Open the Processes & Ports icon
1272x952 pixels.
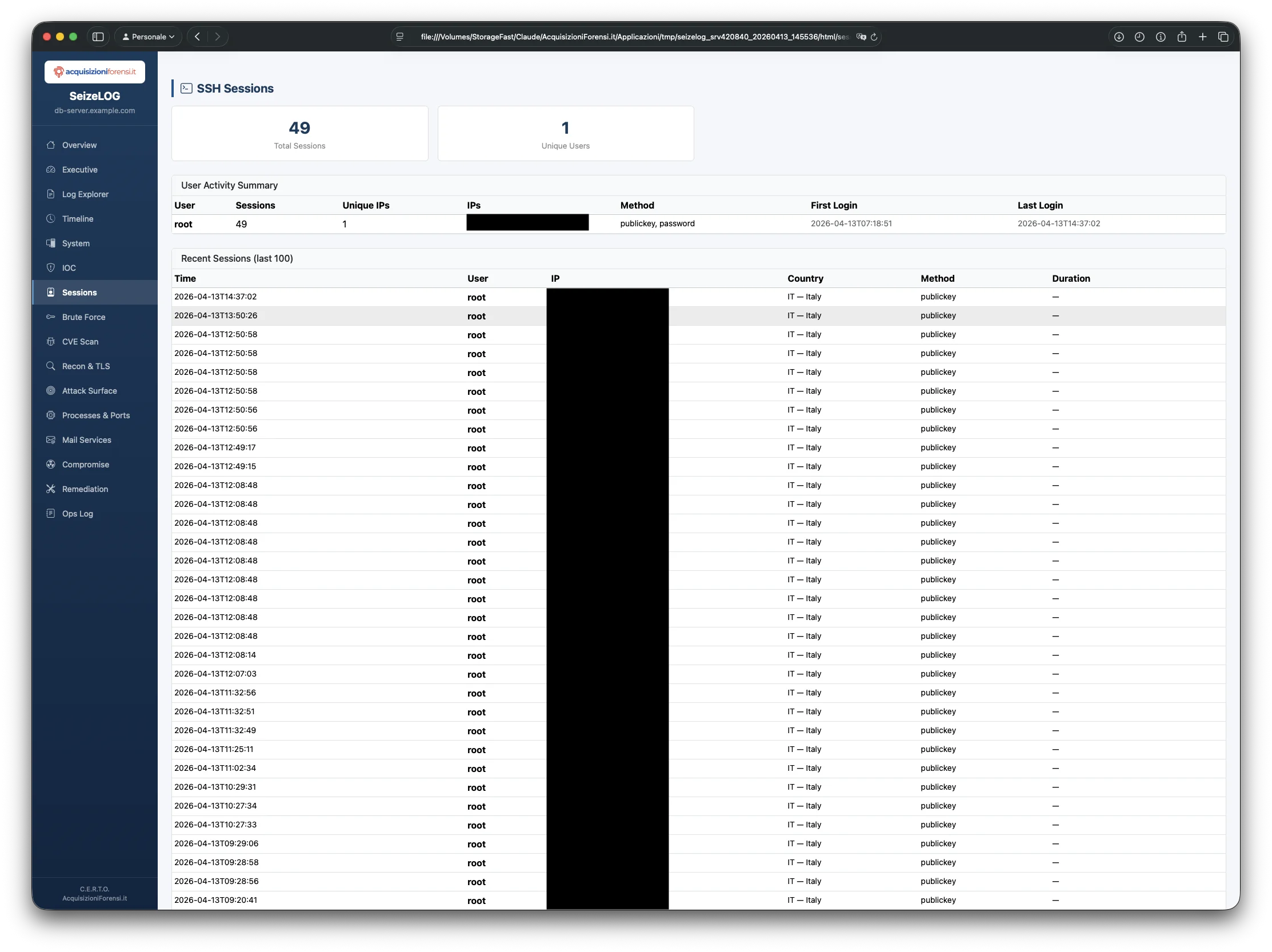click(x=51, y=415)
